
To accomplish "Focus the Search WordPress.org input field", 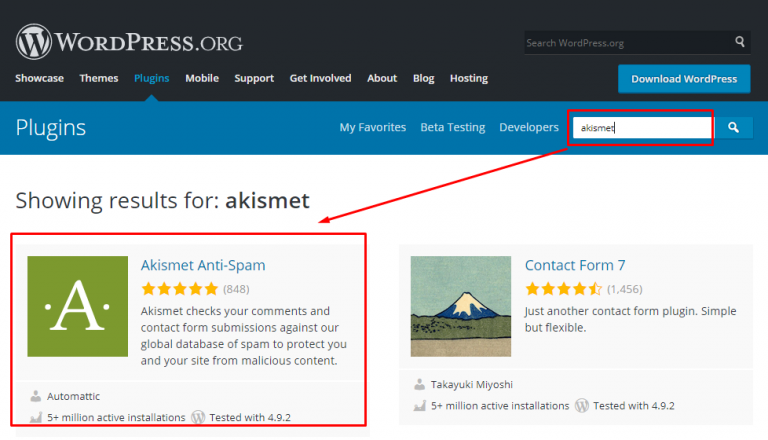I will click(628, 43).
